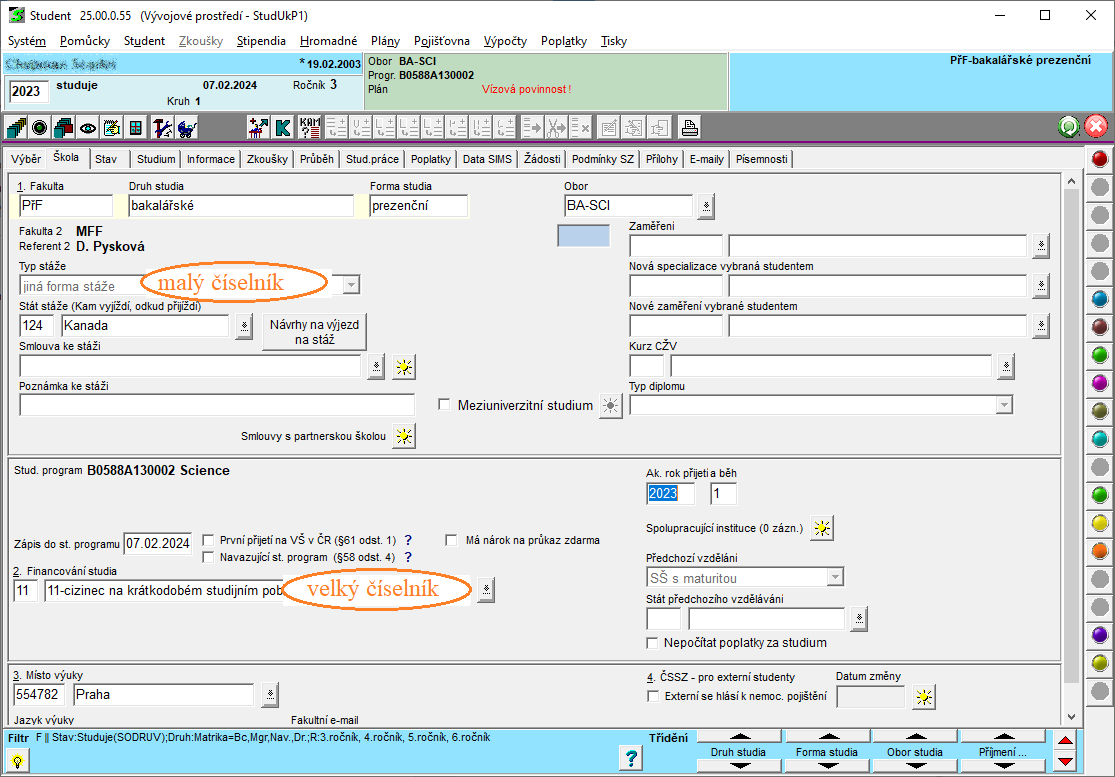The image size is (1115, 777).
Task: Expand the Předchozí vzdělání dropdown
Action: pyautogui.click(x=836, y=577)
